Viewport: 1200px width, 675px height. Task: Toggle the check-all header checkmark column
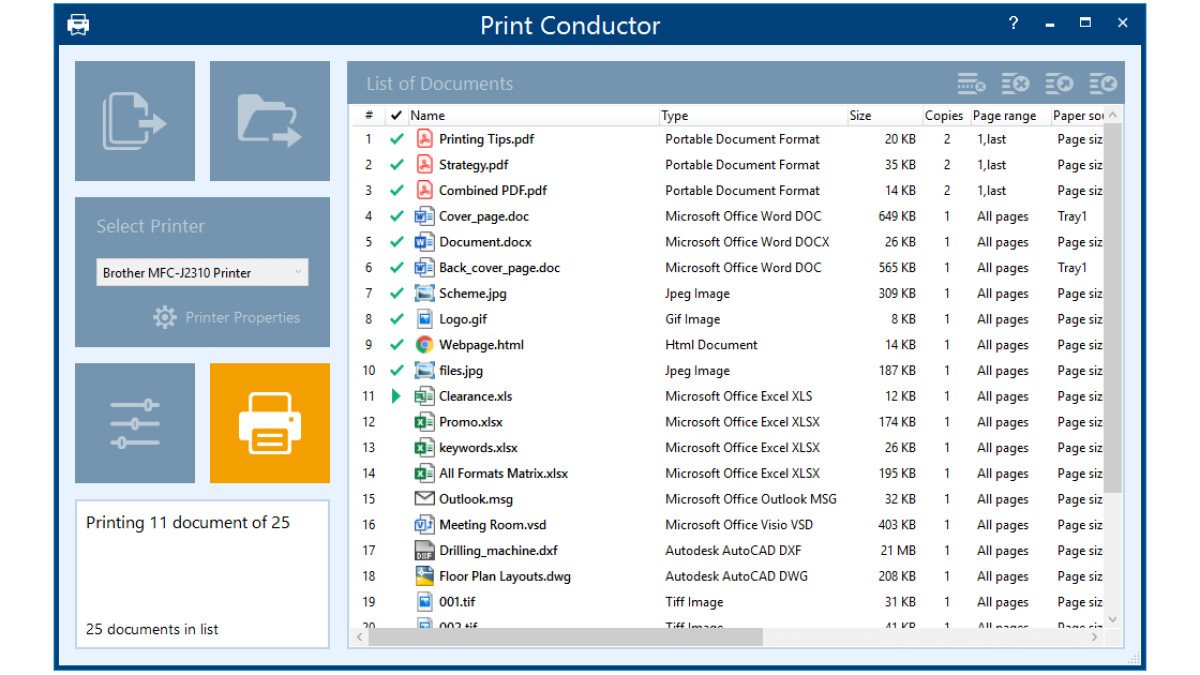click(x=397, y=116)
